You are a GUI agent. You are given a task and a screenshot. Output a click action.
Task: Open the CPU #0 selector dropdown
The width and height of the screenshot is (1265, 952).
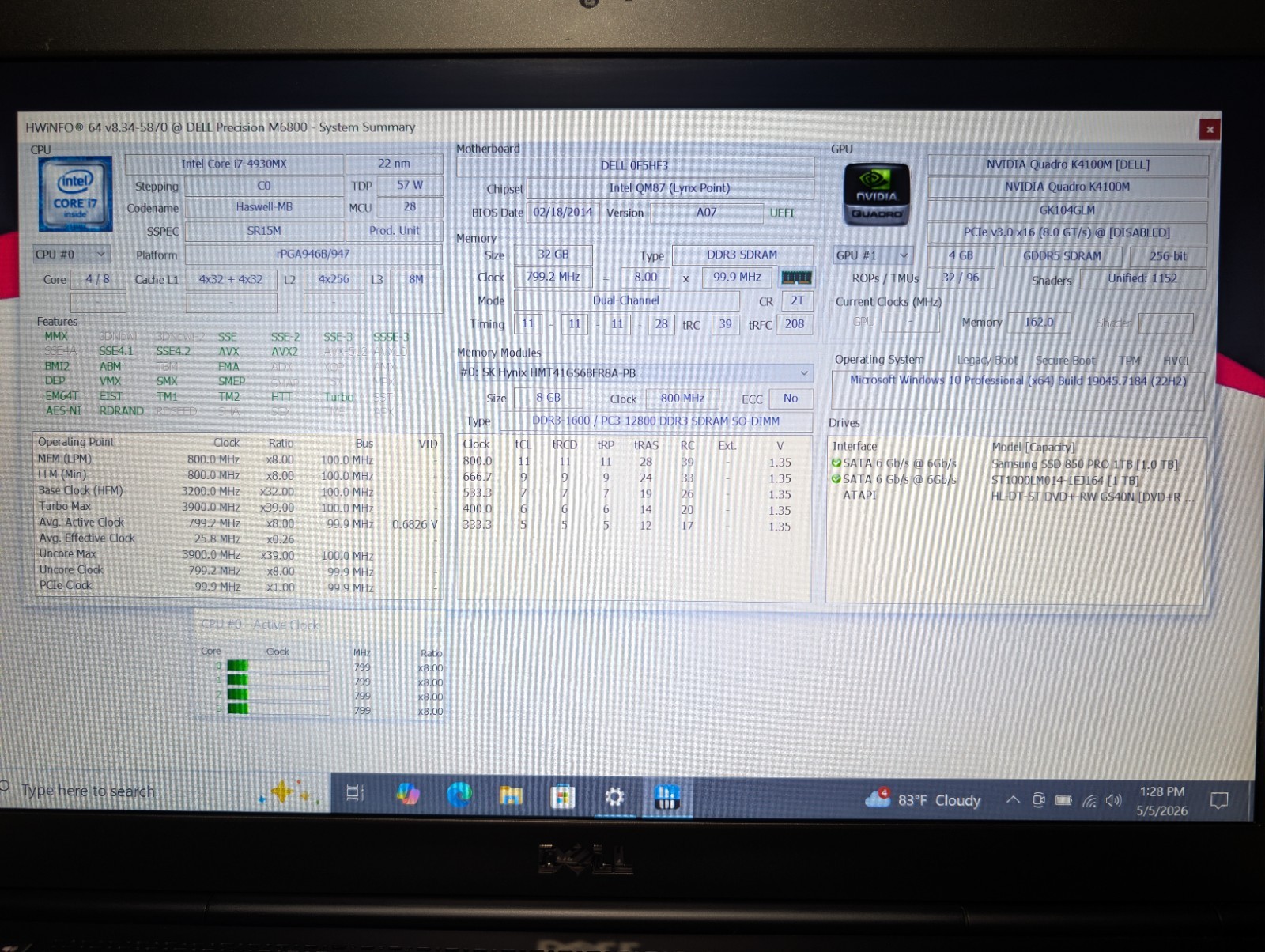[x=71, y=255]
